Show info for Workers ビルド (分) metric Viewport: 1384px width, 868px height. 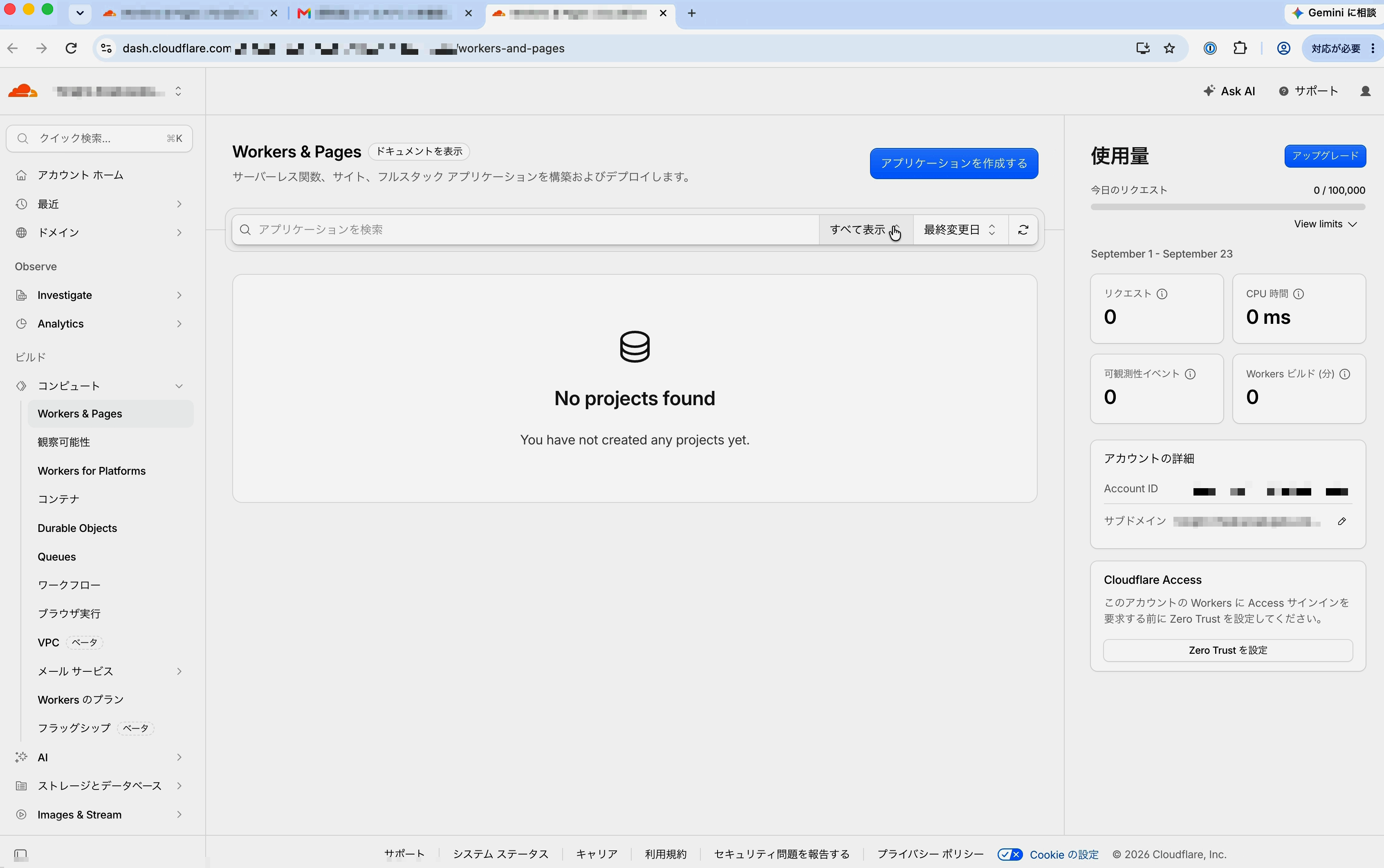click(x=1344, y=374)
